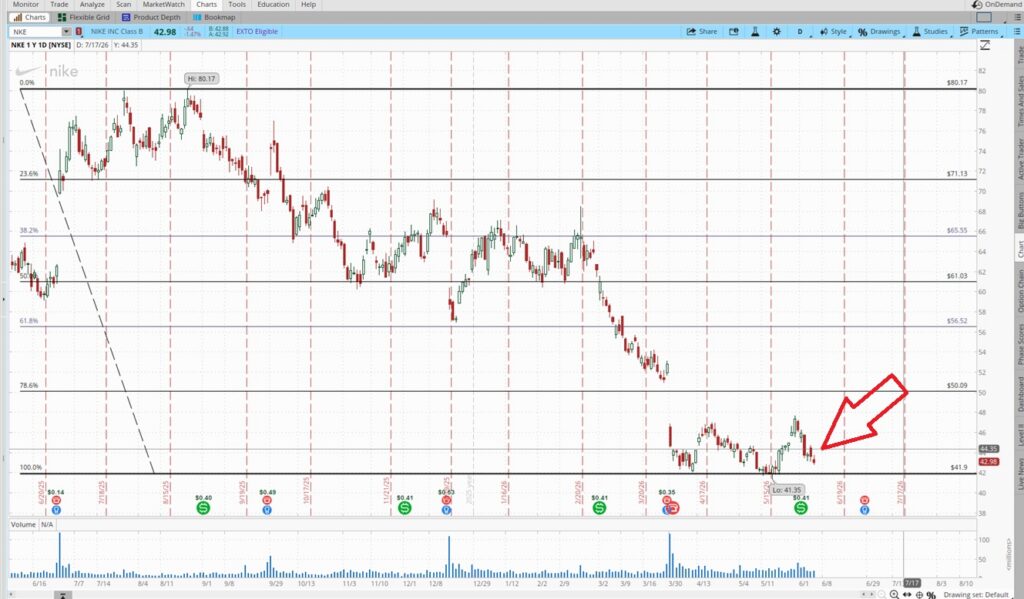Click the $0.63 earnings marker

tap(446, 501)
